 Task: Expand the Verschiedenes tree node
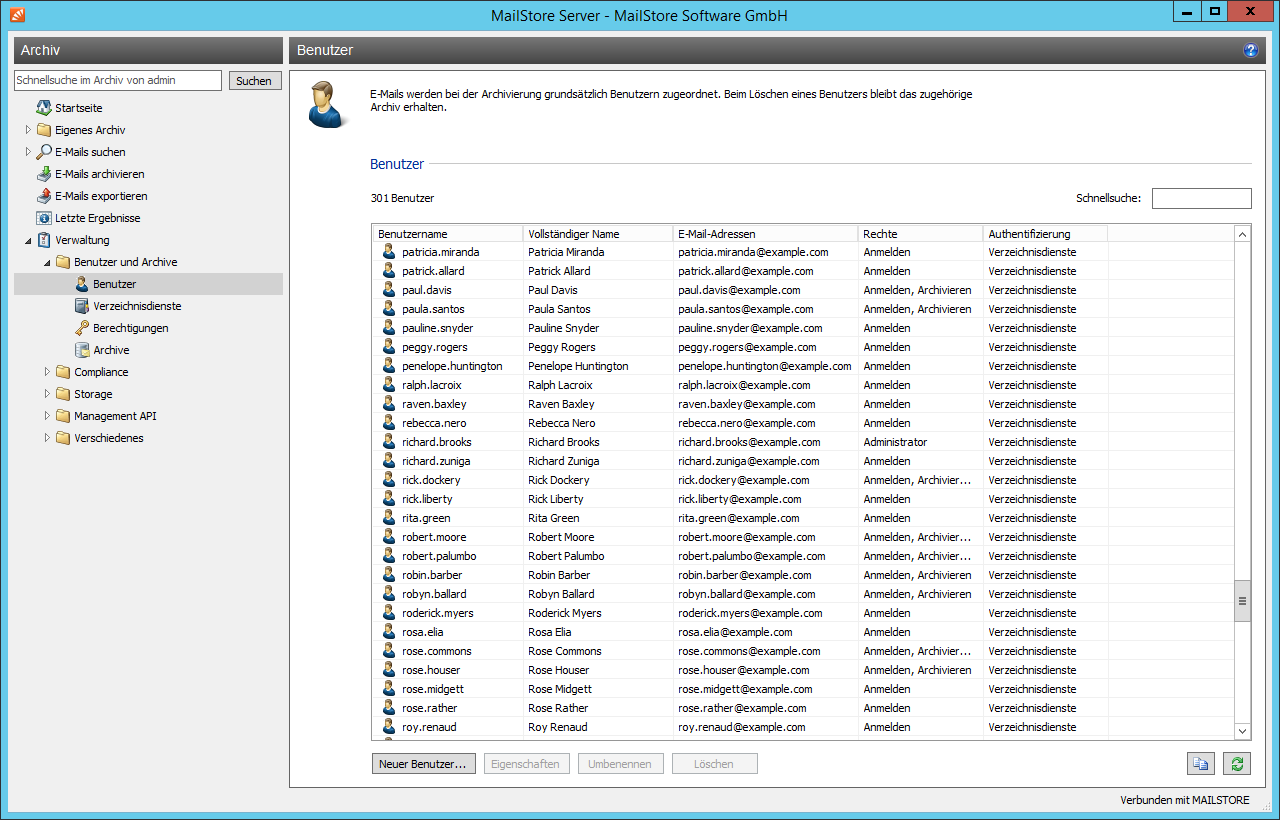[47, 438]
